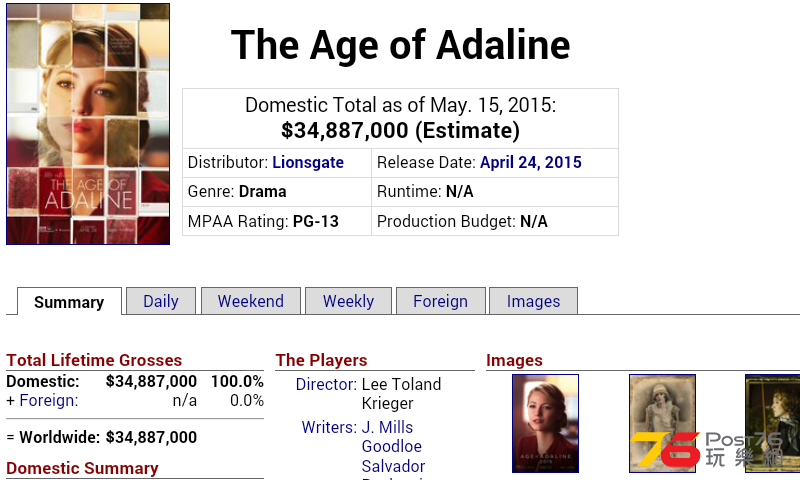Open the Daily tab
Screen dimensions: 800x480
161,301
